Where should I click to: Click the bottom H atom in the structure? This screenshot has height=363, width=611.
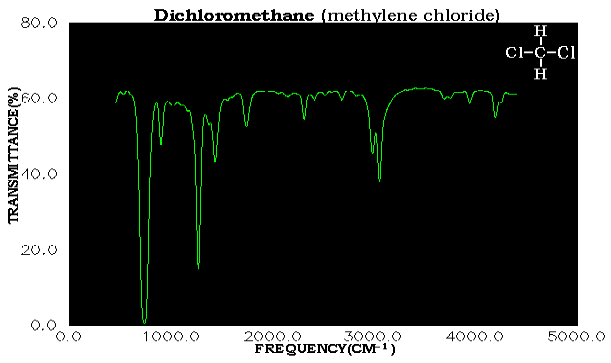click(540, 73)
